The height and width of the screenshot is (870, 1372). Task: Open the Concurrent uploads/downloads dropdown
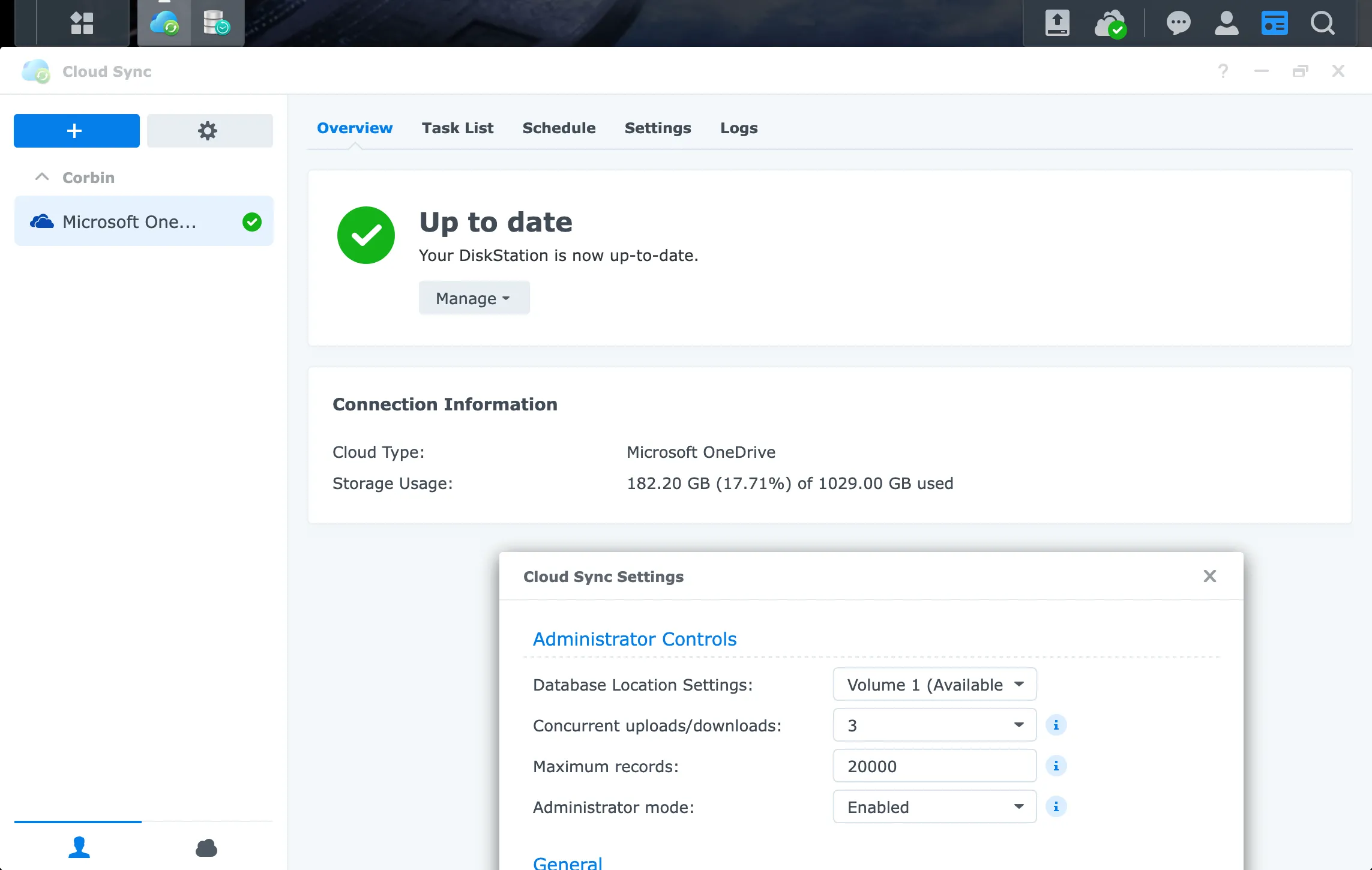(934, 725)
